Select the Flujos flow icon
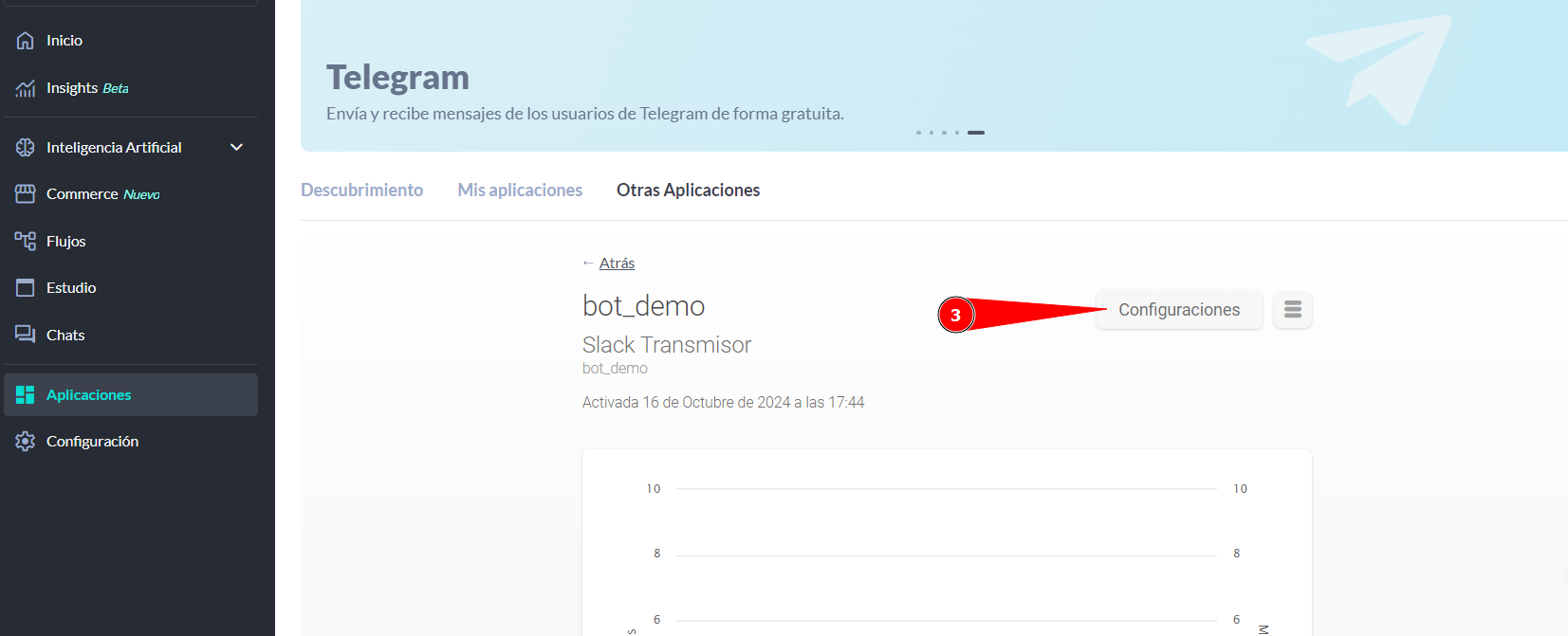Image resolution: width=1568 pixels, height=636 pixels. coord(26,241)
